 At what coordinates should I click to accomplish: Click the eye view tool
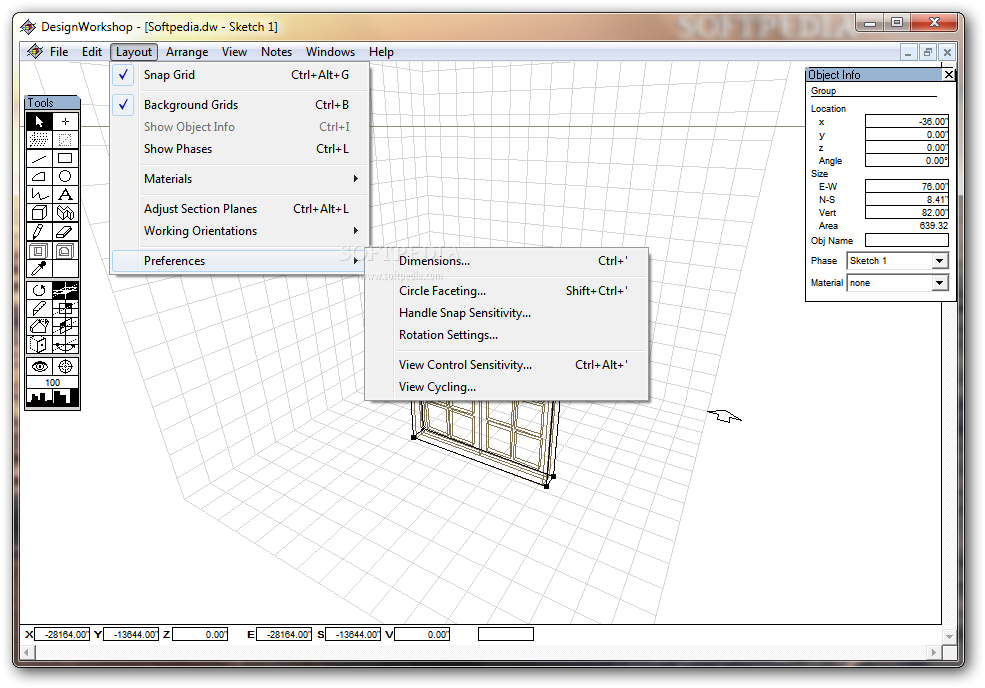[x=39, y=366]
